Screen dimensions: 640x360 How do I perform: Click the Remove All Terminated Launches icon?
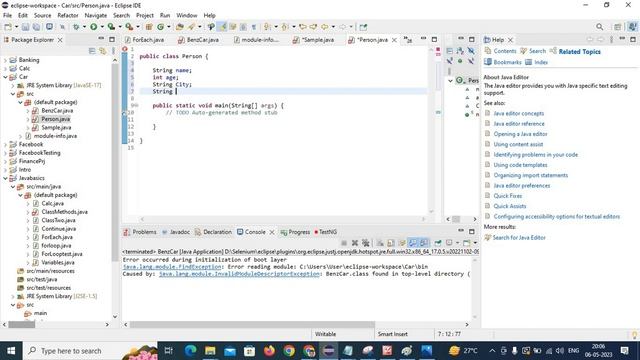pyautogui.click(x=366, y=243)
